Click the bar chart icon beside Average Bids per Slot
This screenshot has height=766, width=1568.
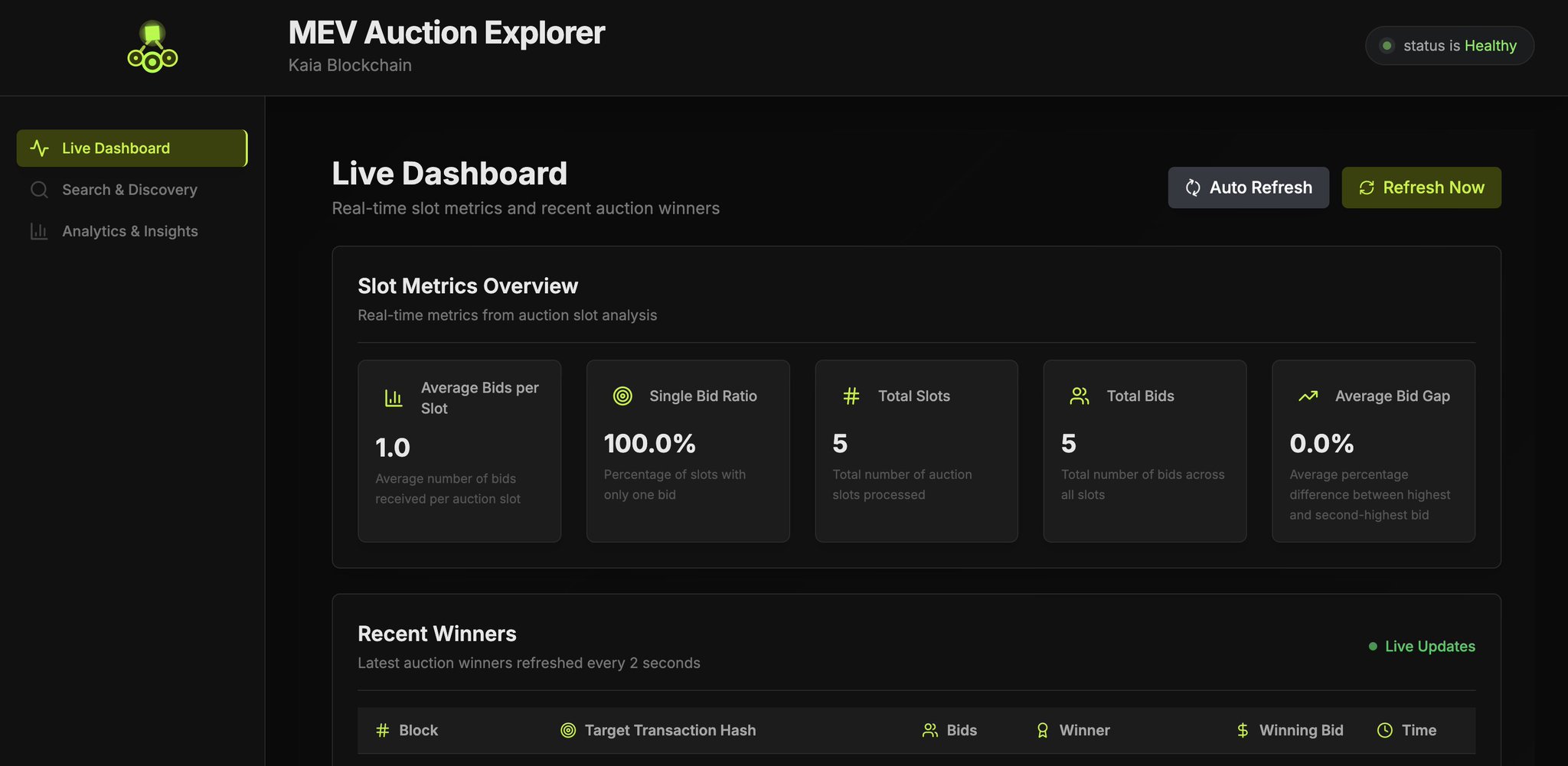393,398
